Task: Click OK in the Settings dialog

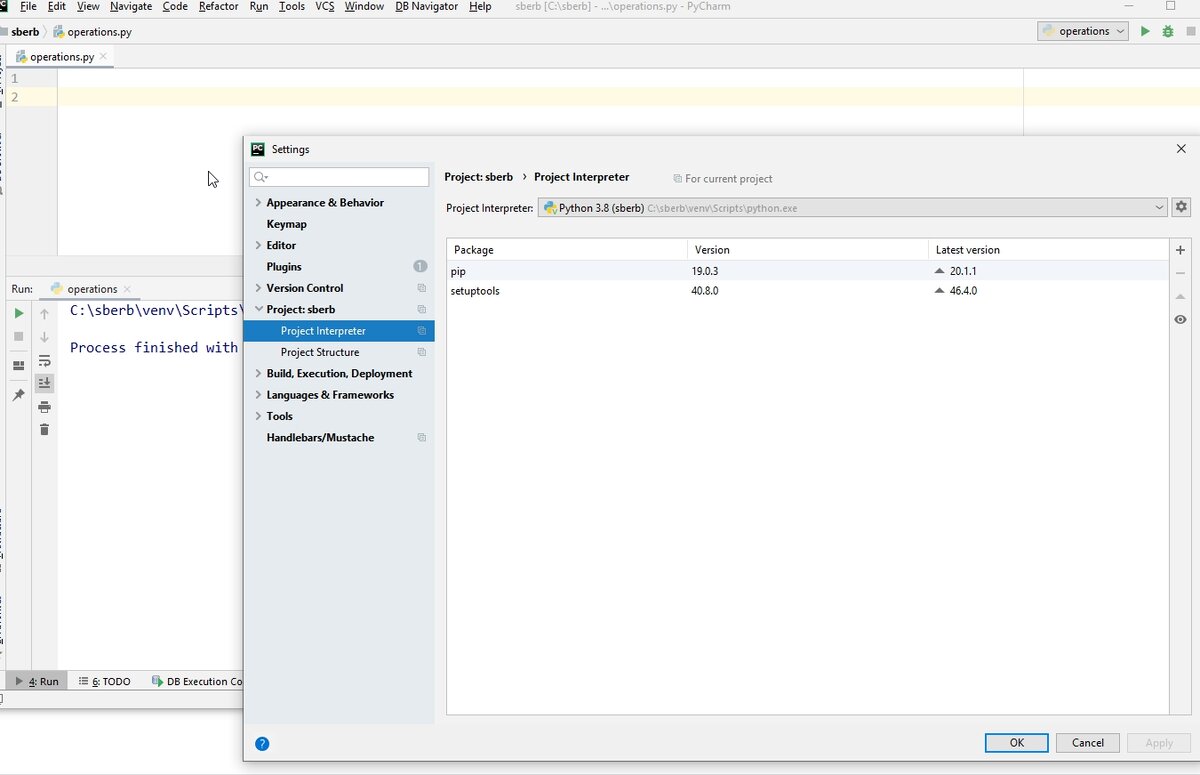Action: tap(1017, 743)
